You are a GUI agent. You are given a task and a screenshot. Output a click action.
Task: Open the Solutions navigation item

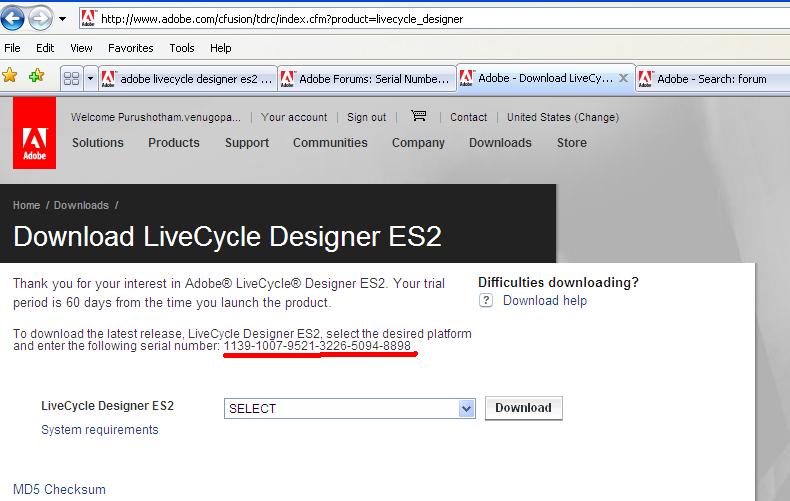98,143
